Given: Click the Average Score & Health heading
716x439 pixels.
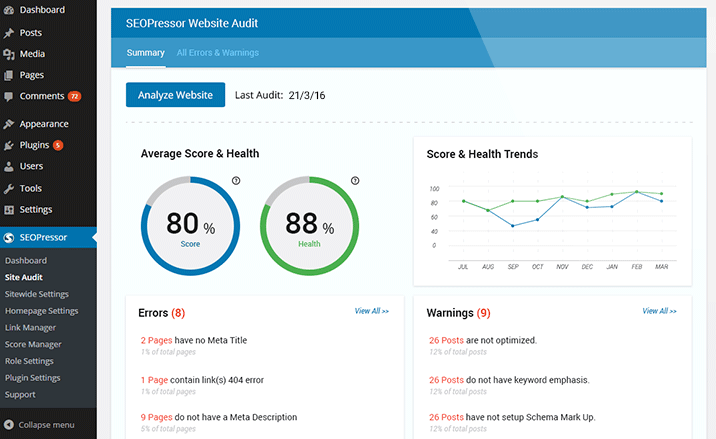Looking at the screenshot, I should click(x=200, y=154).
